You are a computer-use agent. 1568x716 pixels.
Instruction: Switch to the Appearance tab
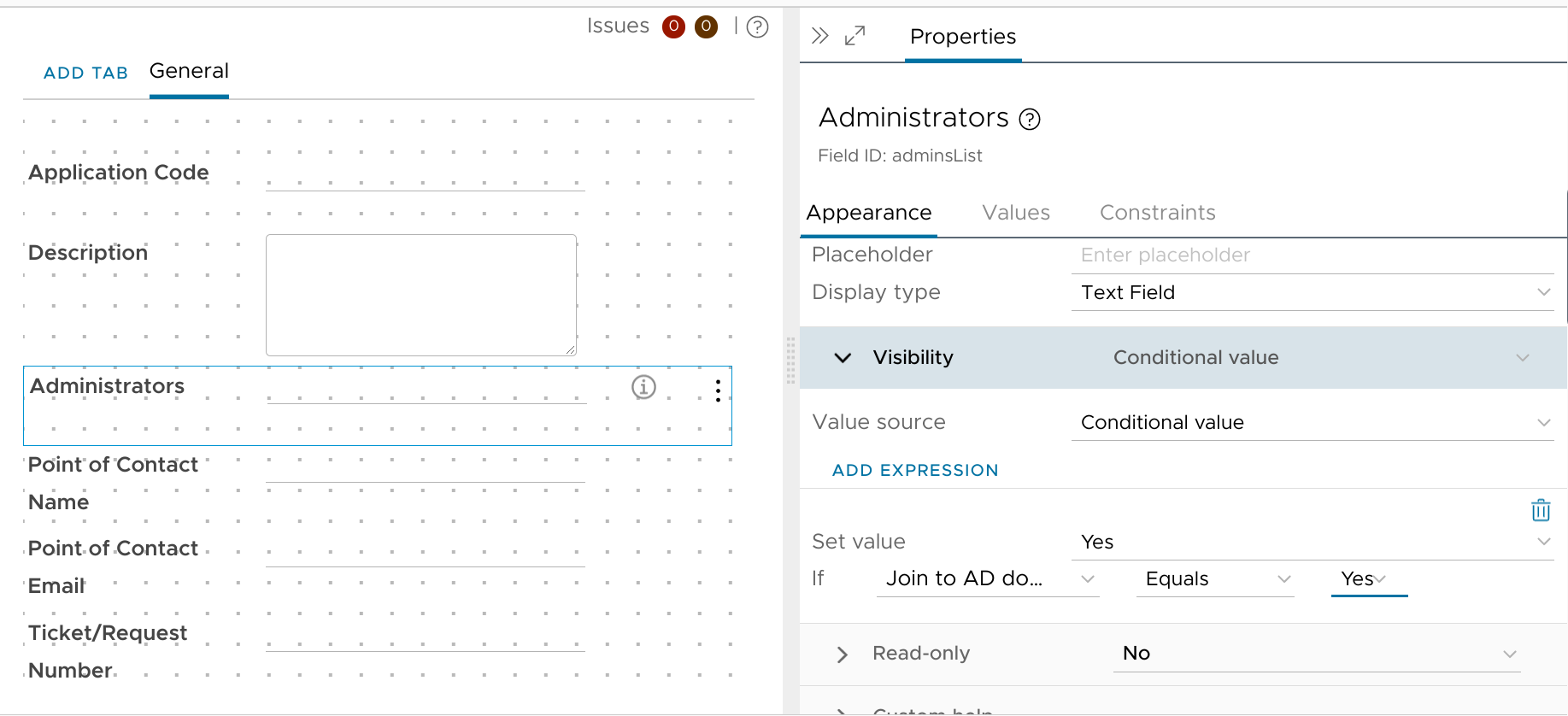click(869, 213)
